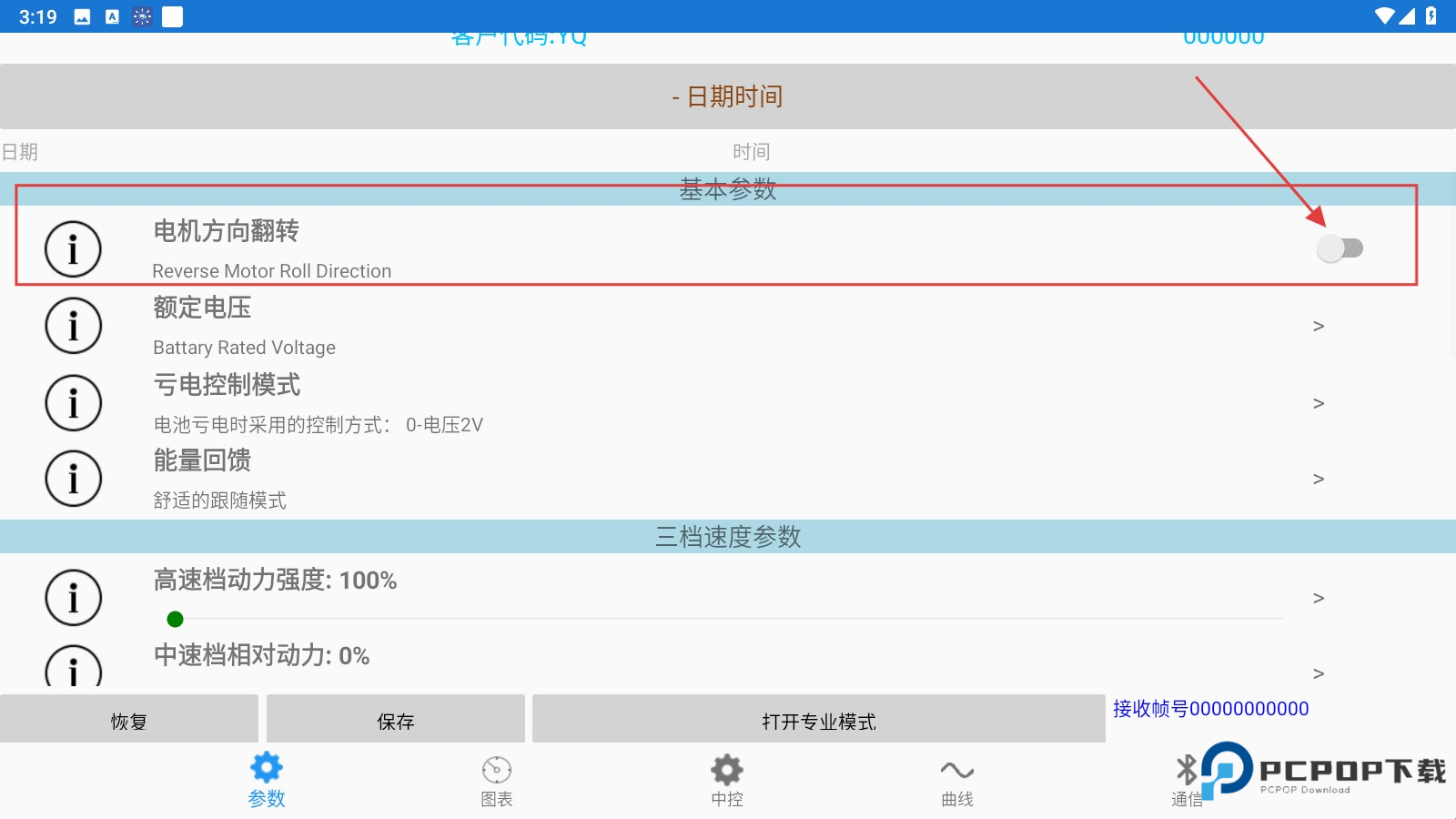The width and height of the screenshot is (1456, 819).
Task: Expand the 额定电压 settings chevron
Action: [1319, 326]
